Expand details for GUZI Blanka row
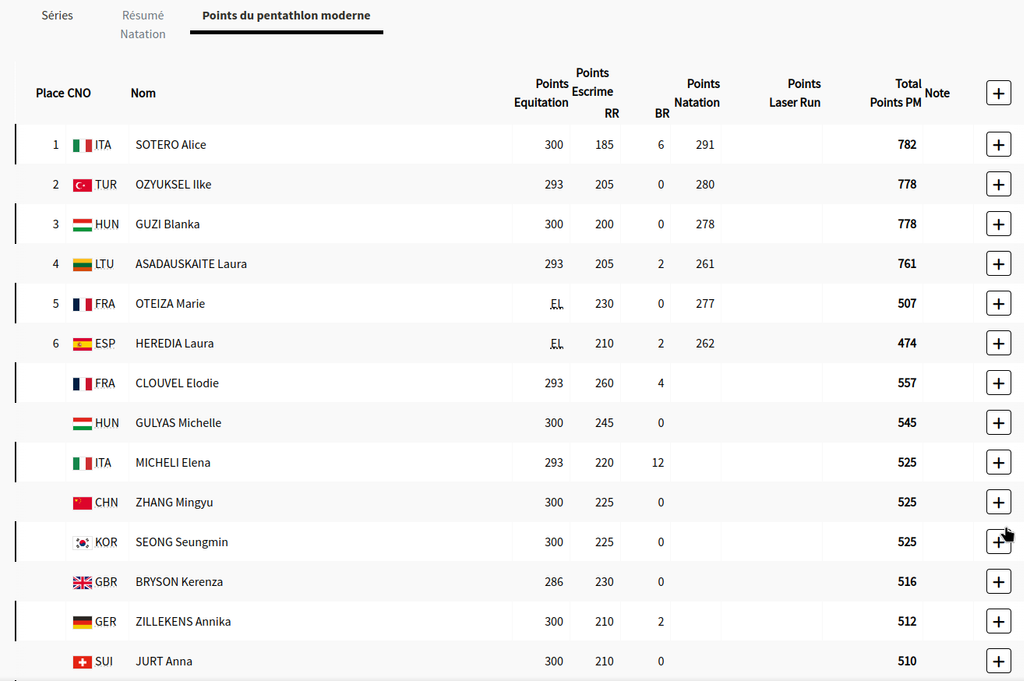 coord(998,224)
